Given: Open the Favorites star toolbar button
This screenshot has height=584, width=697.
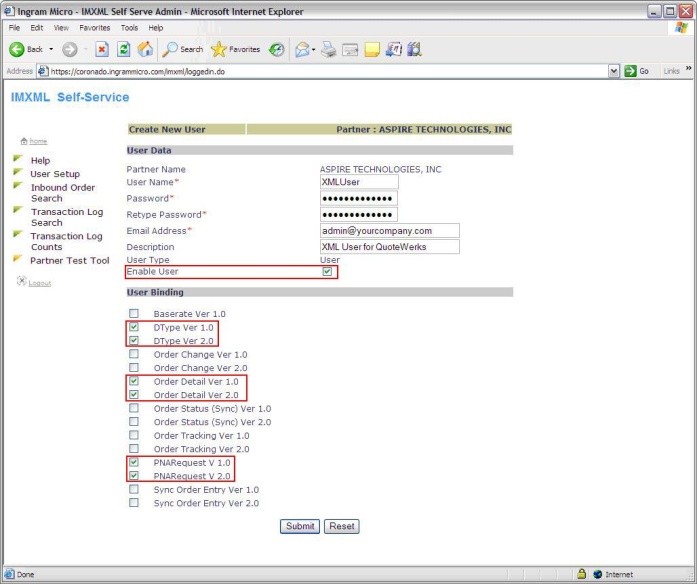Looking at the screenshot, I should tap(236, 49).
